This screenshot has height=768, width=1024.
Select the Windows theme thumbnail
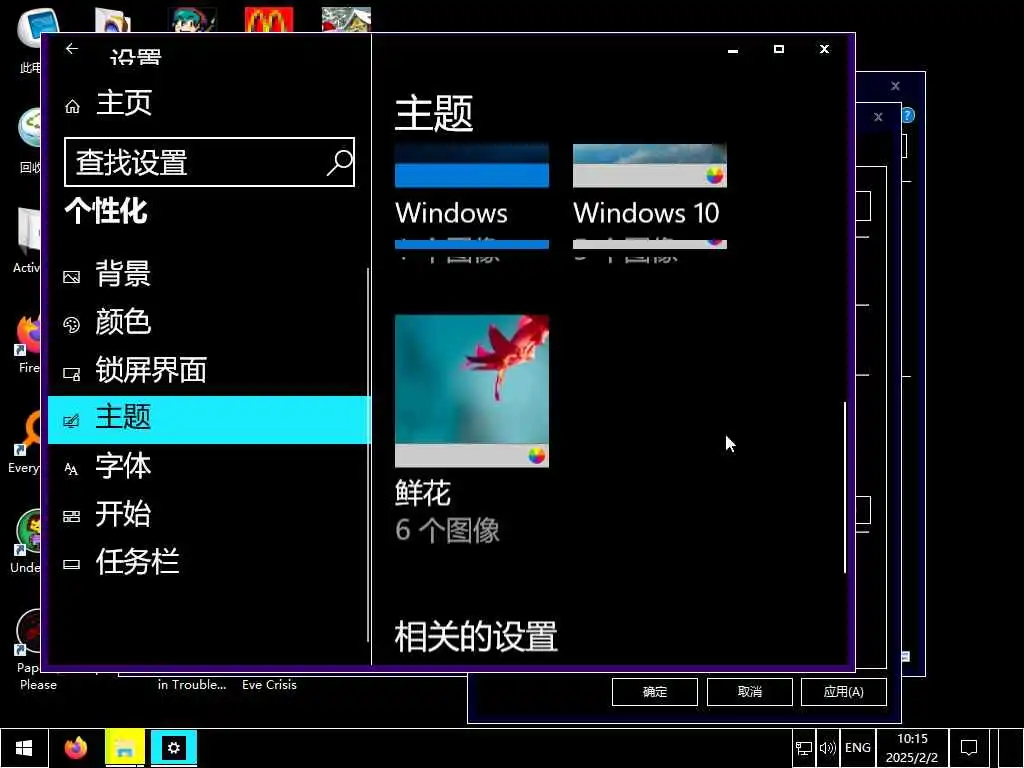tap(472, 166)
